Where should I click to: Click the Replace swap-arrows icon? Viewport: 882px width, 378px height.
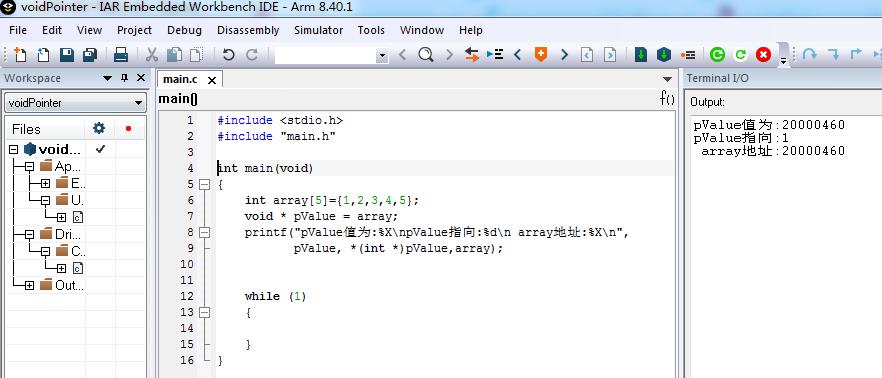click(x=472, y=55)
